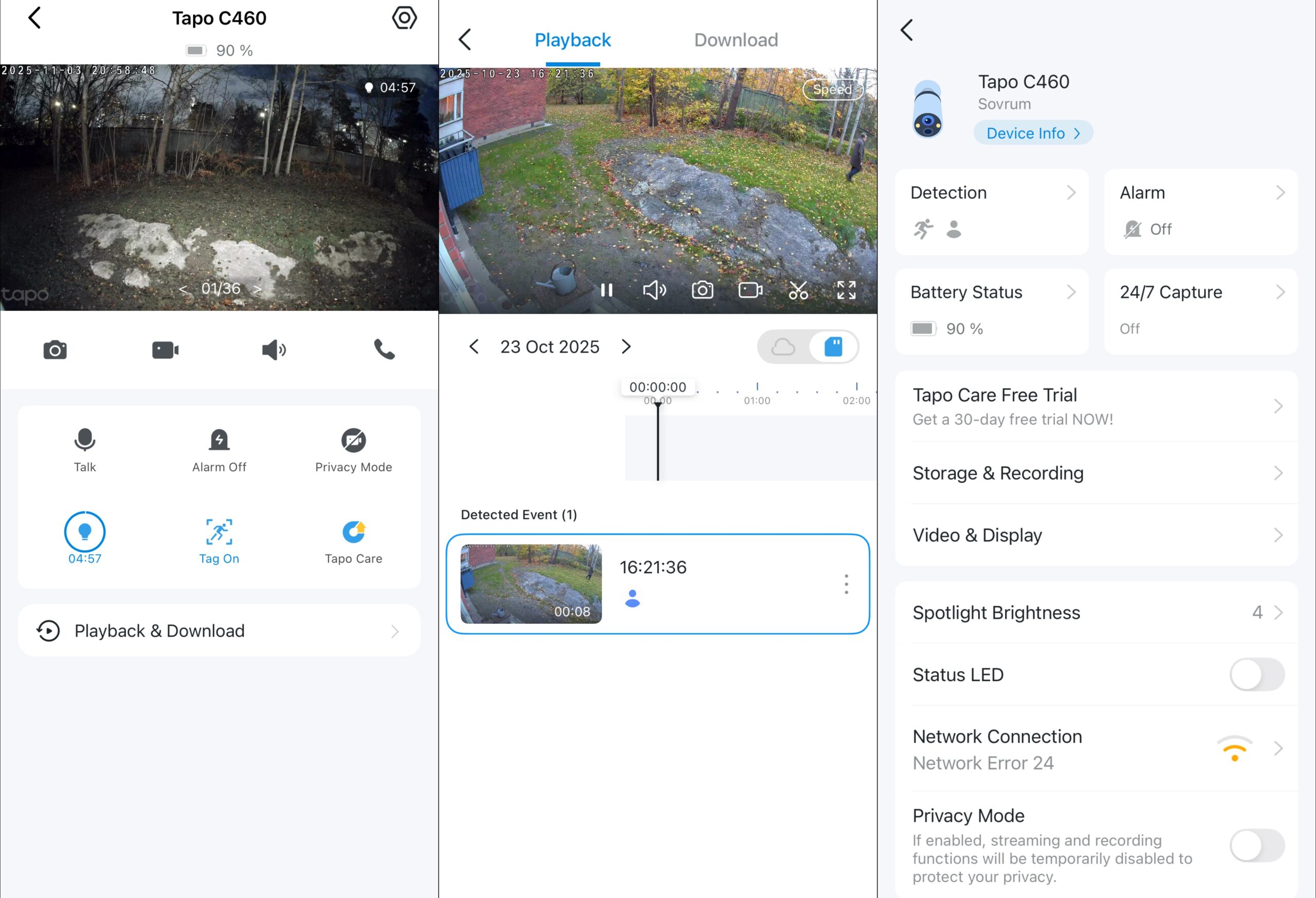Activate the Talk microphone
The height and width of the screenshot is (898, 1316).
pyautogui.click(x=85, y=447)
